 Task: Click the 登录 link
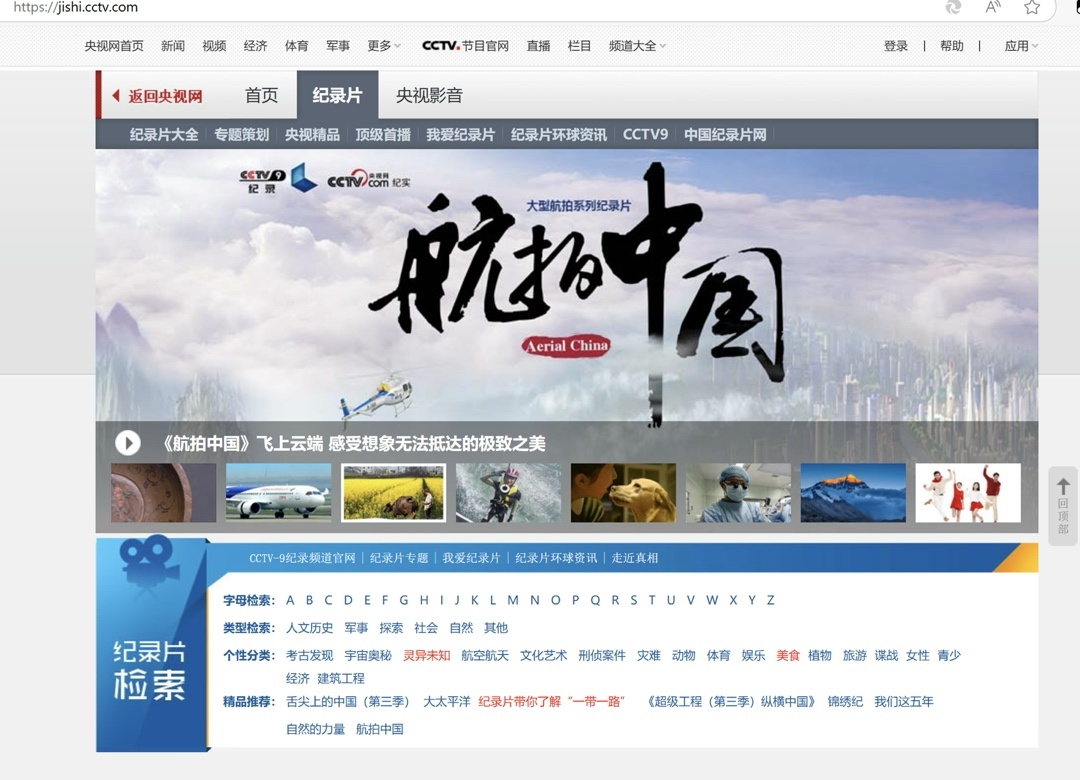point(895,45)
